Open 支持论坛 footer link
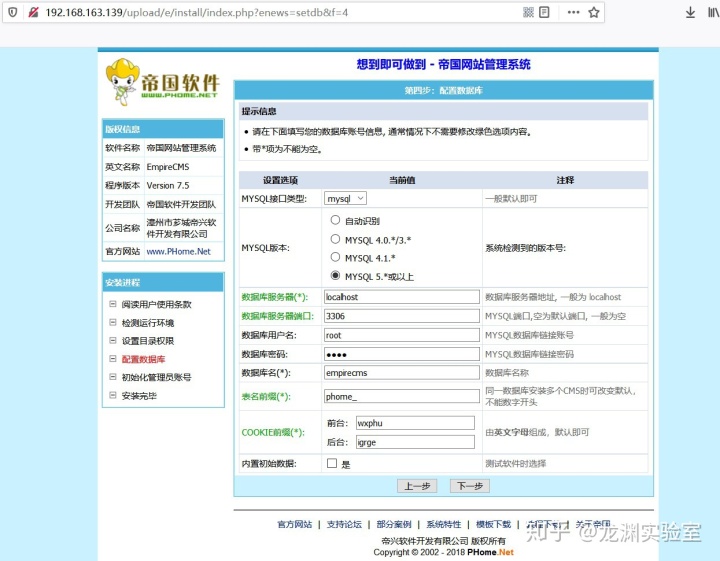 click(344, 524)
